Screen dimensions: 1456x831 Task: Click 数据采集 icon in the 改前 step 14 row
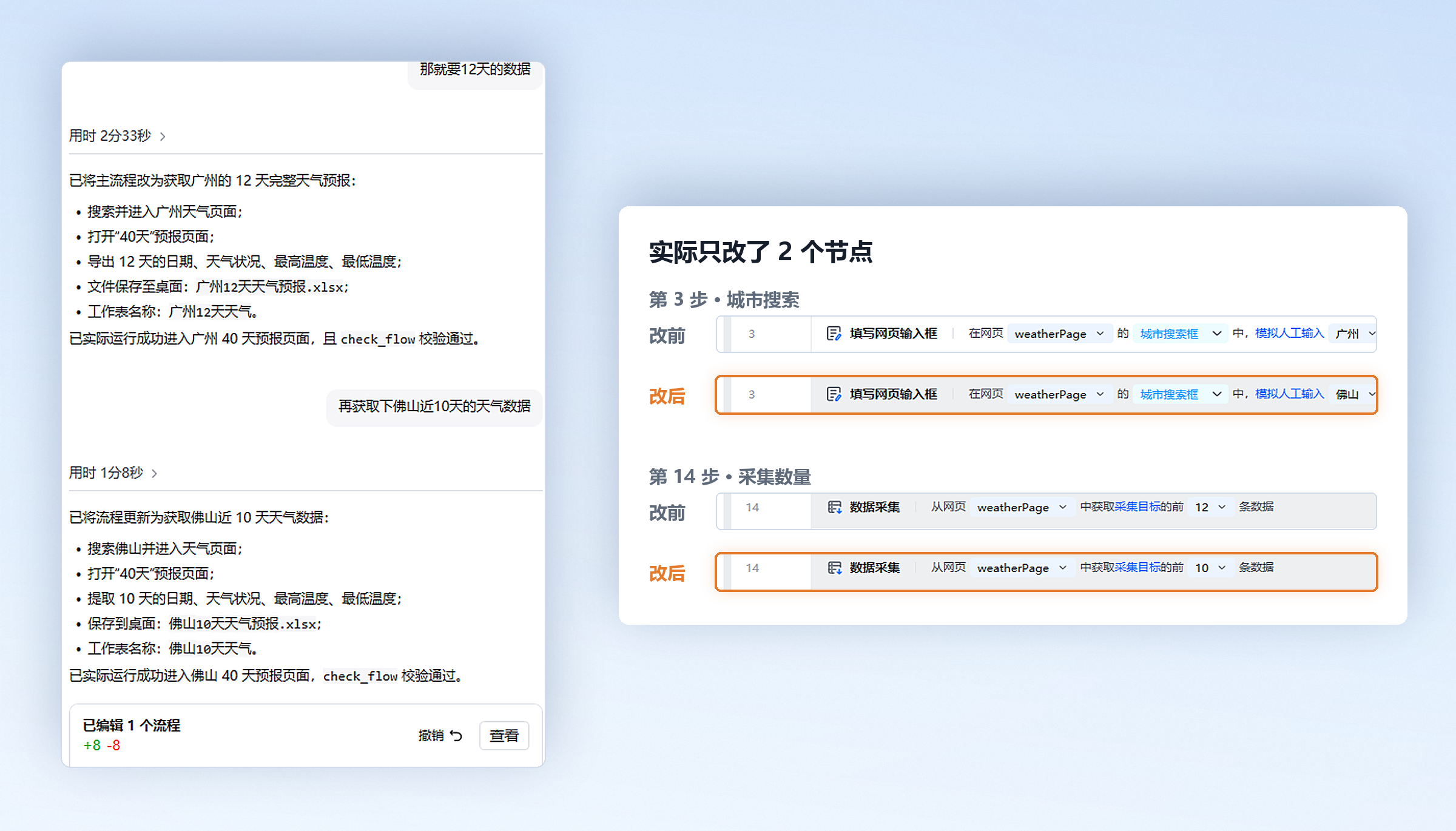tap(835, 507)
